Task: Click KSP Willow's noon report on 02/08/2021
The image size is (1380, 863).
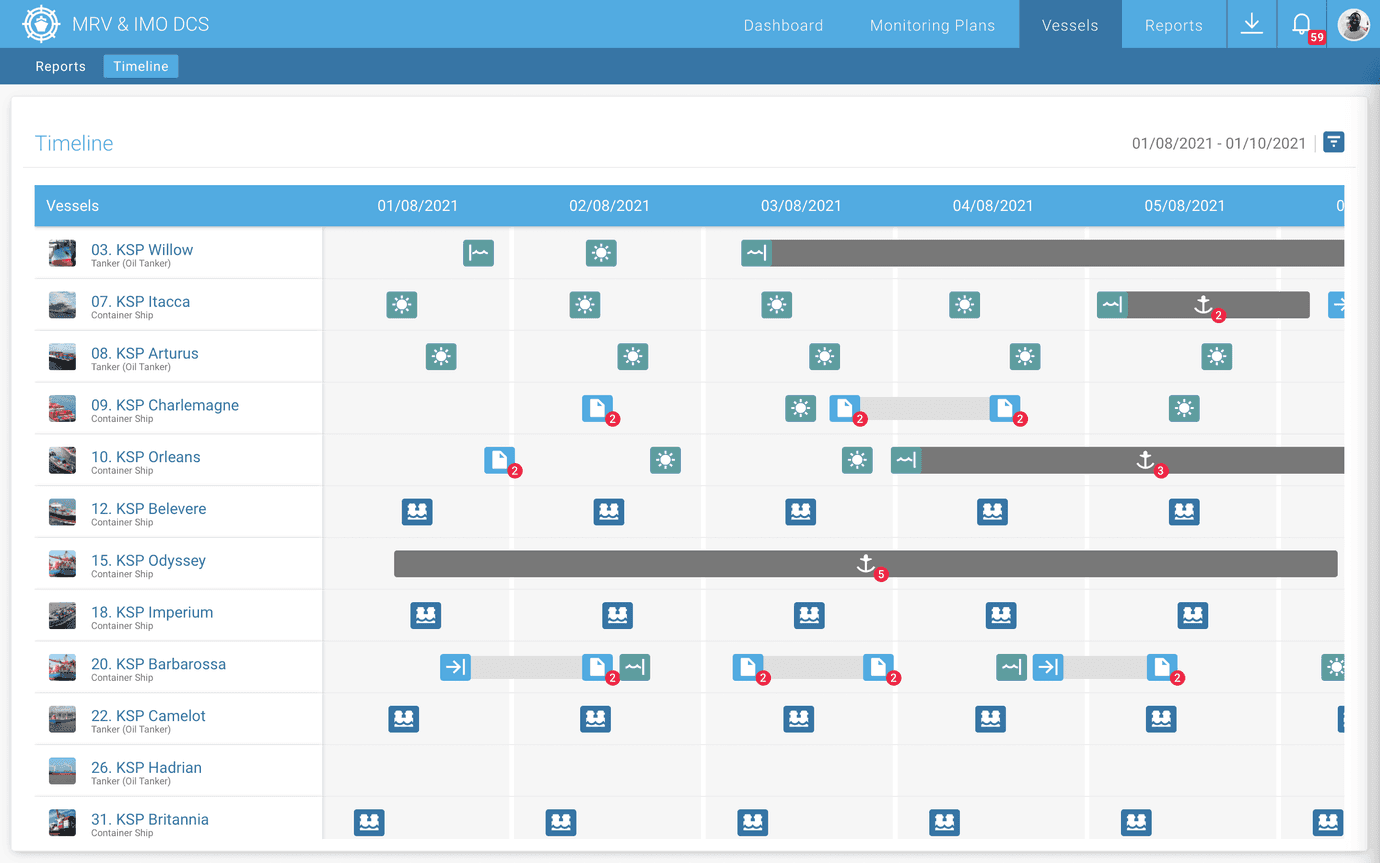Action: (x=601, y=253)
